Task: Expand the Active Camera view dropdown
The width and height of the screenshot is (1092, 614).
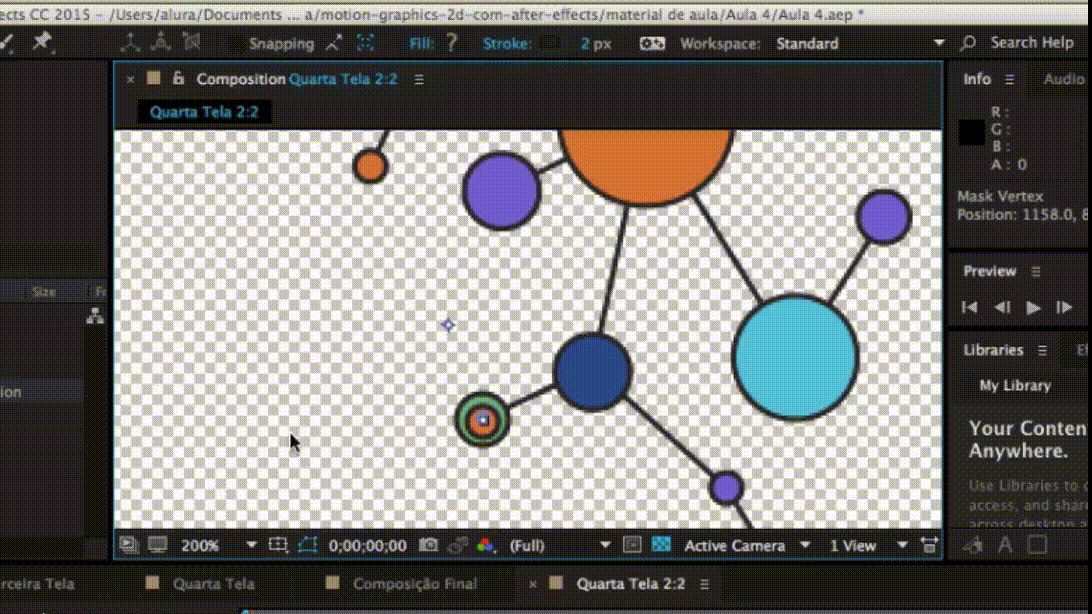Action: tap(747, 545)
